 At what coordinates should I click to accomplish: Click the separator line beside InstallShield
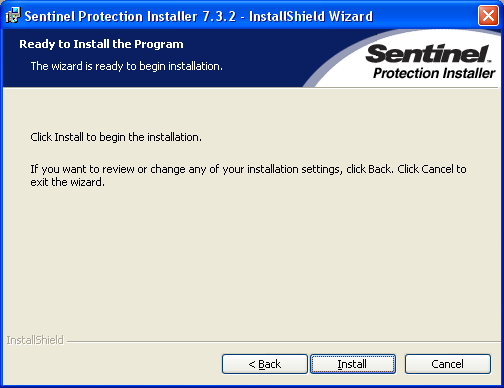click(x=283, y=341)
